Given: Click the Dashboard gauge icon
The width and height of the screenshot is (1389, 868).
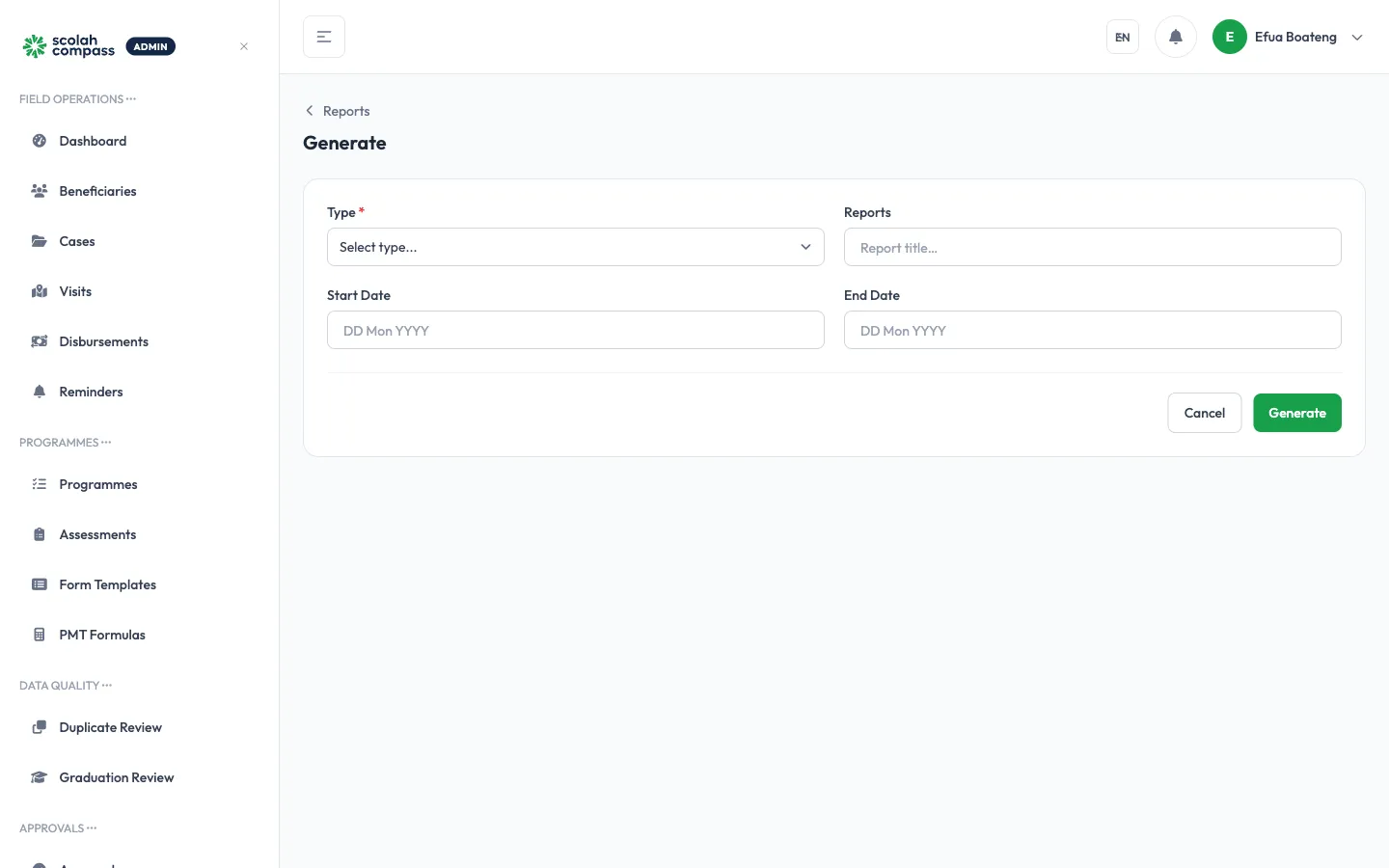Looking at the screenshot, I should (40, 141).
